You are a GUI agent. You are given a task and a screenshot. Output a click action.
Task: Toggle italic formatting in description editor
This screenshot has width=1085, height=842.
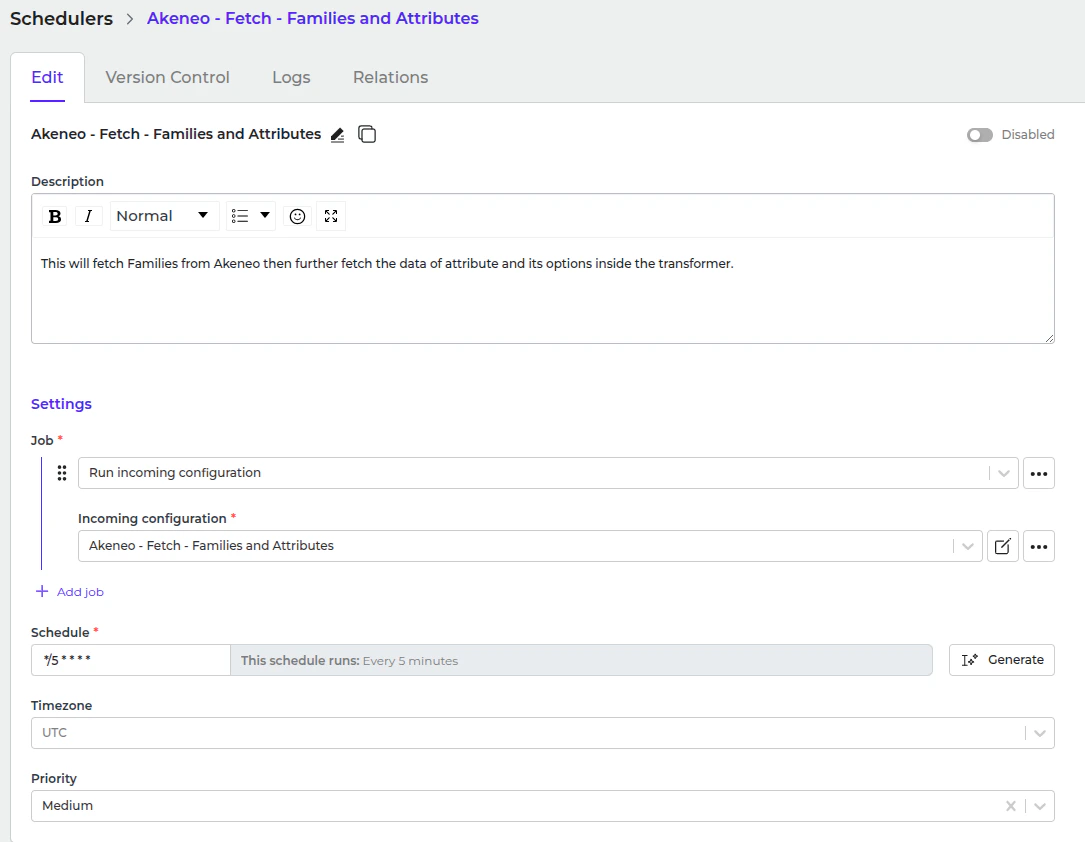click(89, 217)
